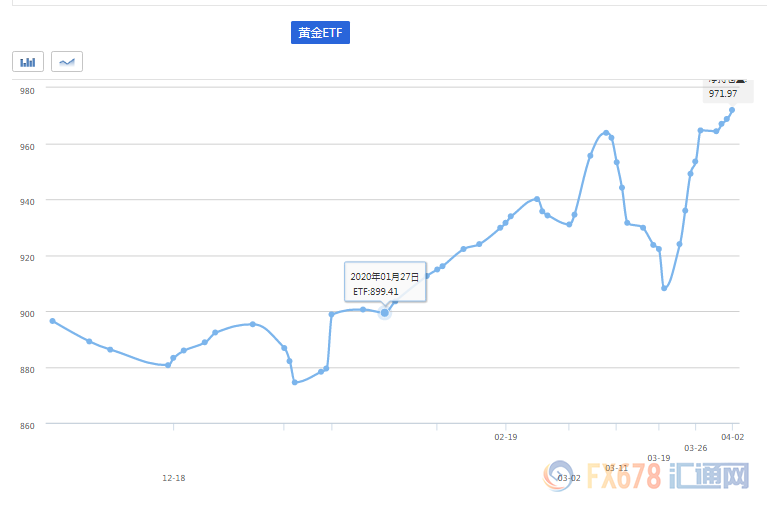This screenshot has height=512, width=767.
Task: Click the final 971.97 data point
Action: (732, 110)
